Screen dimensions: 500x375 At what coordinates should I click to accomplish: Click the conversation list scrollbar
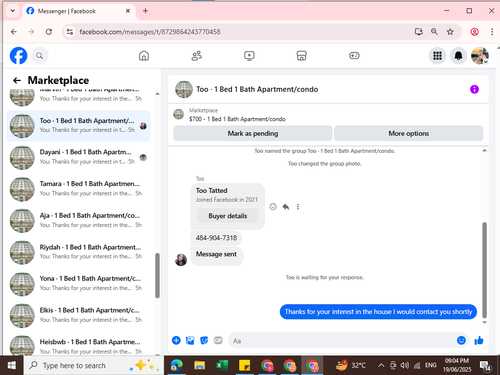(x=157, y=275)
